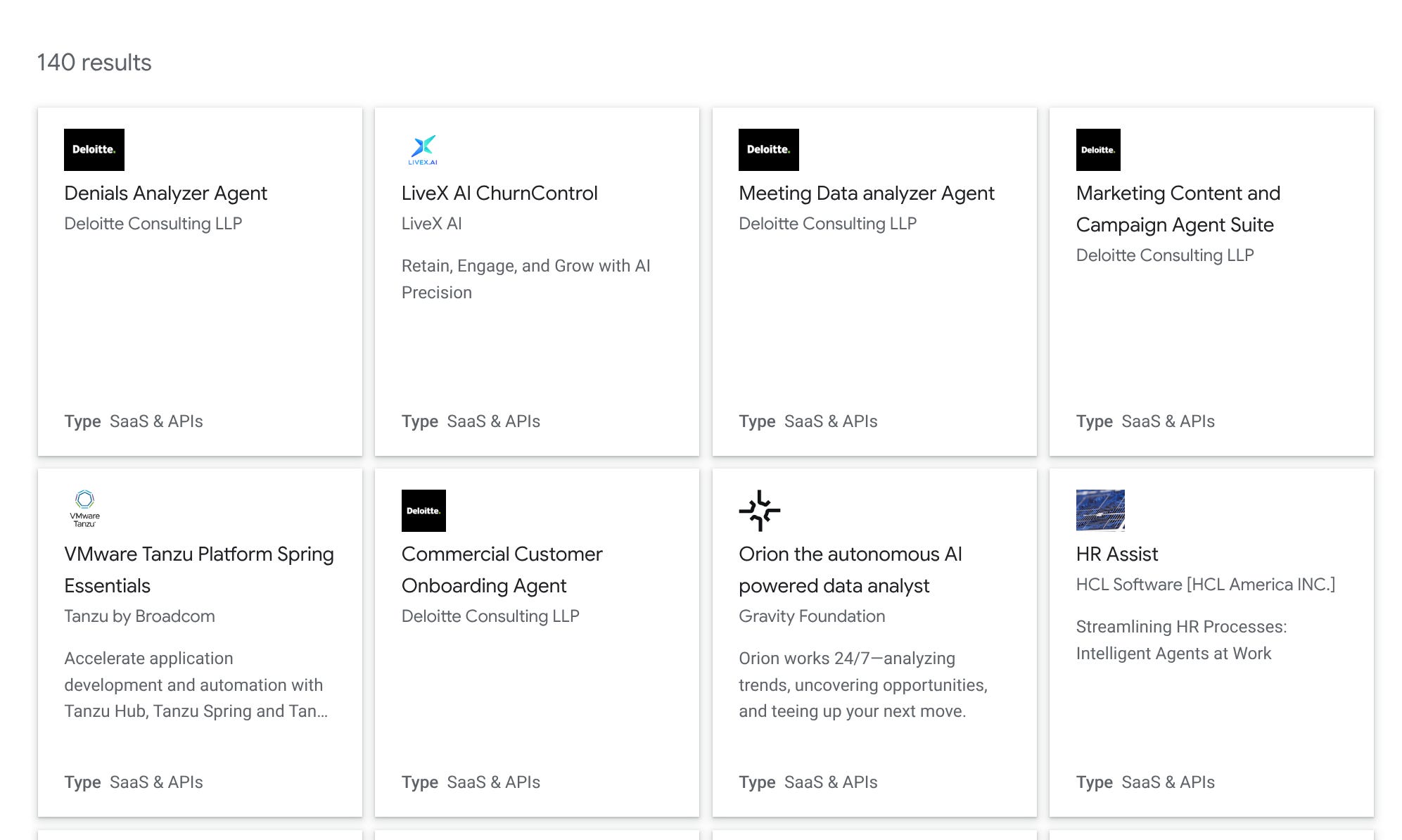Open Commercial Customer Onboarding Agent listing
The image size is (1402, 840).
[x=502, y=570]
